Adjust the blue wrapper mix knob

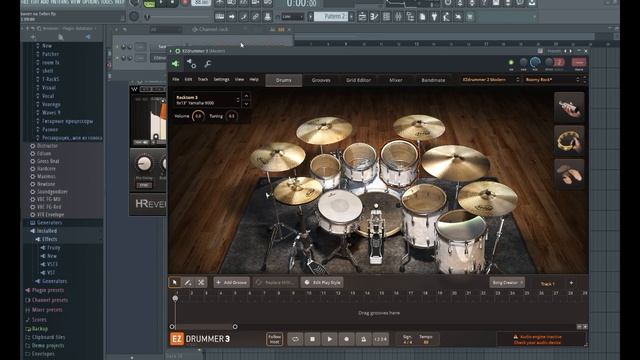pos(535,62)
